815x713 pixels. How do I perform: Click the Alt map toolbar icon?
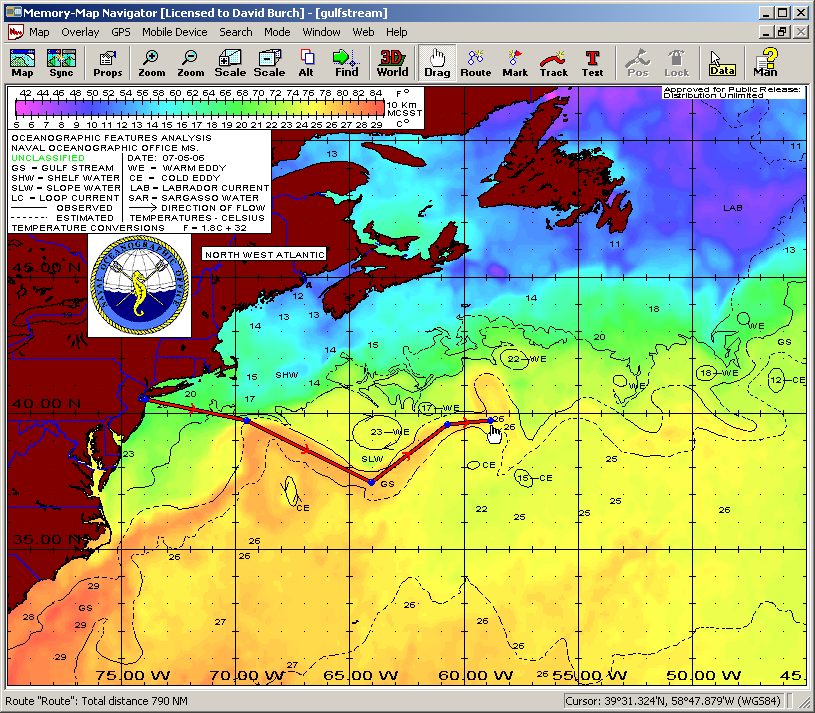pyautogui.click(x=307, y=63)
